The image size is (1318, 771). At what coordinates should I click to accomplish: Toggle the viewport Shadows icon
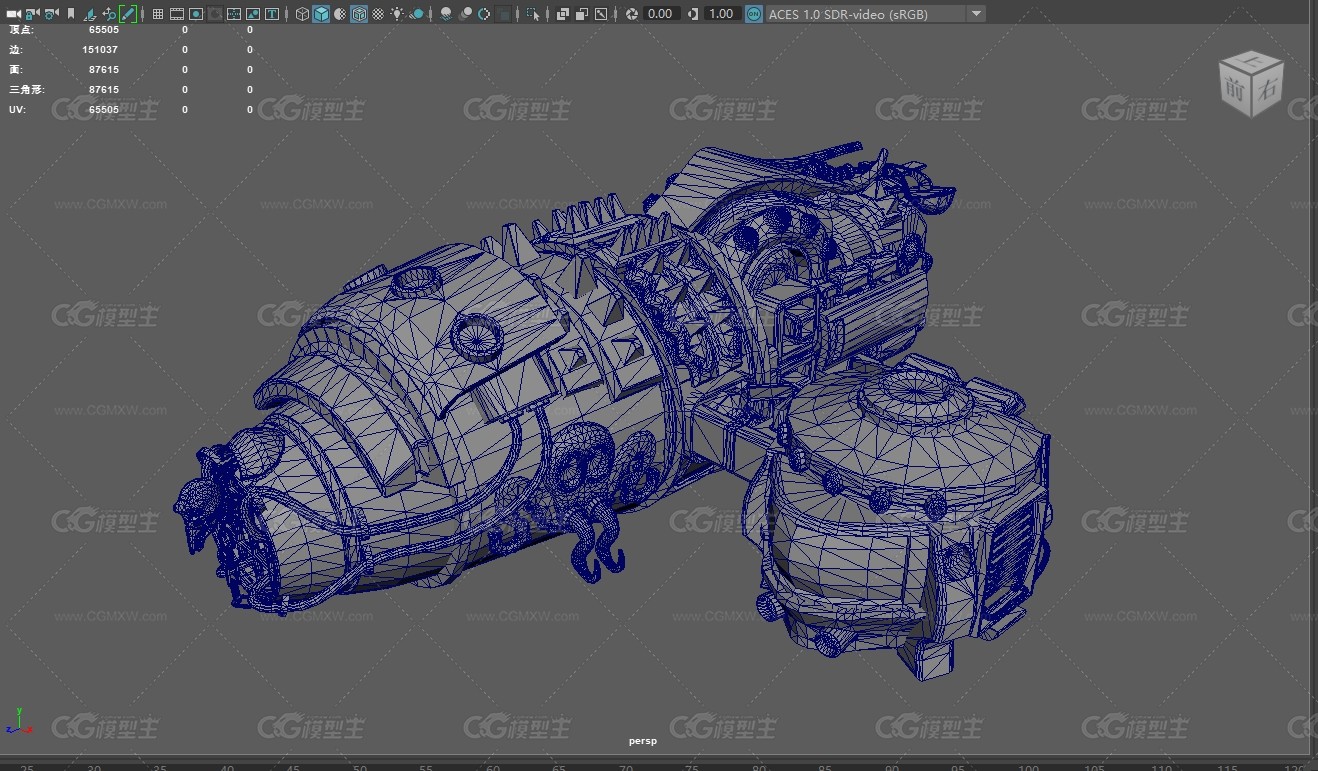click(x=416, y=14)
